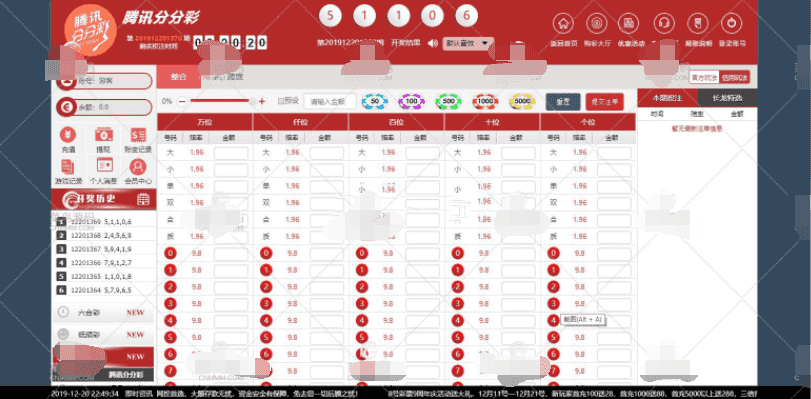Mute the draw sound speaker icon

(x=433, y=43)
